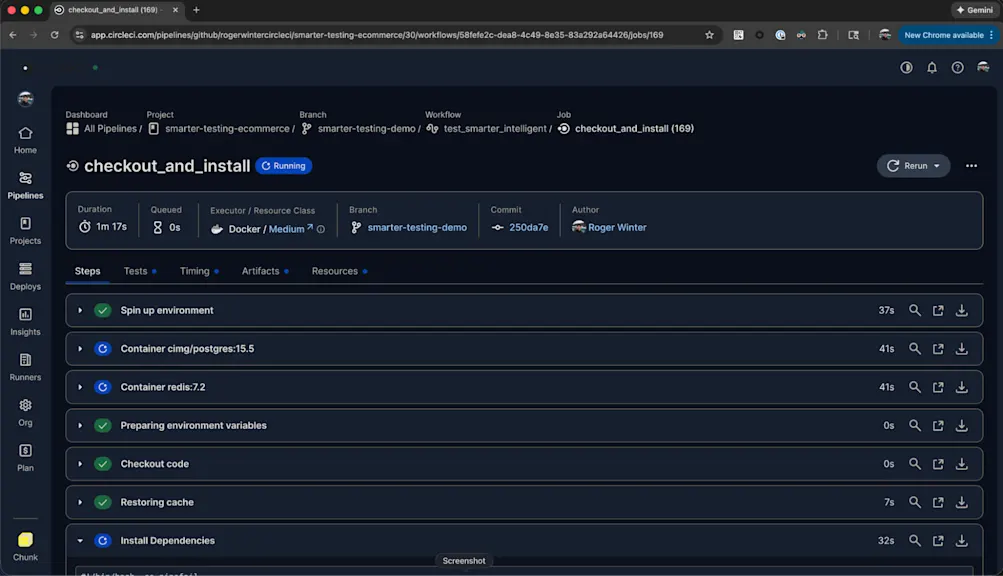1003x576 pixels.
Task: Click the Running status badge
Action: pos(283,166)
